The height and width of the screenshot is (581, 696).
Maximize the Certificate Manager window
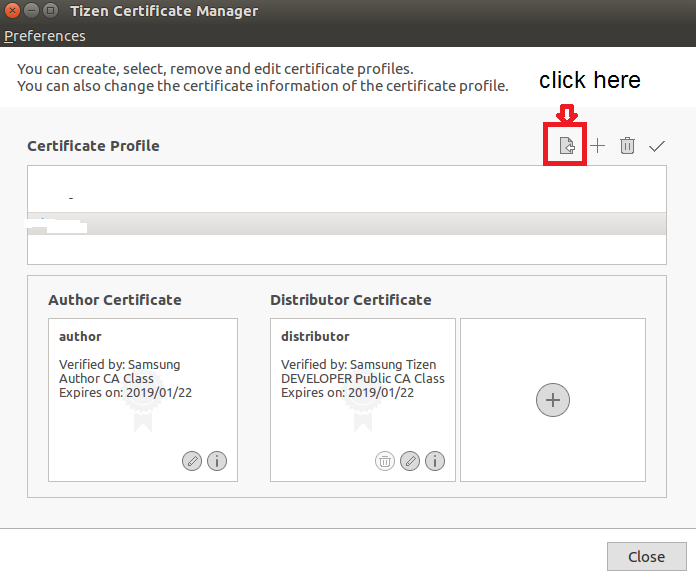tap(50, 11)
